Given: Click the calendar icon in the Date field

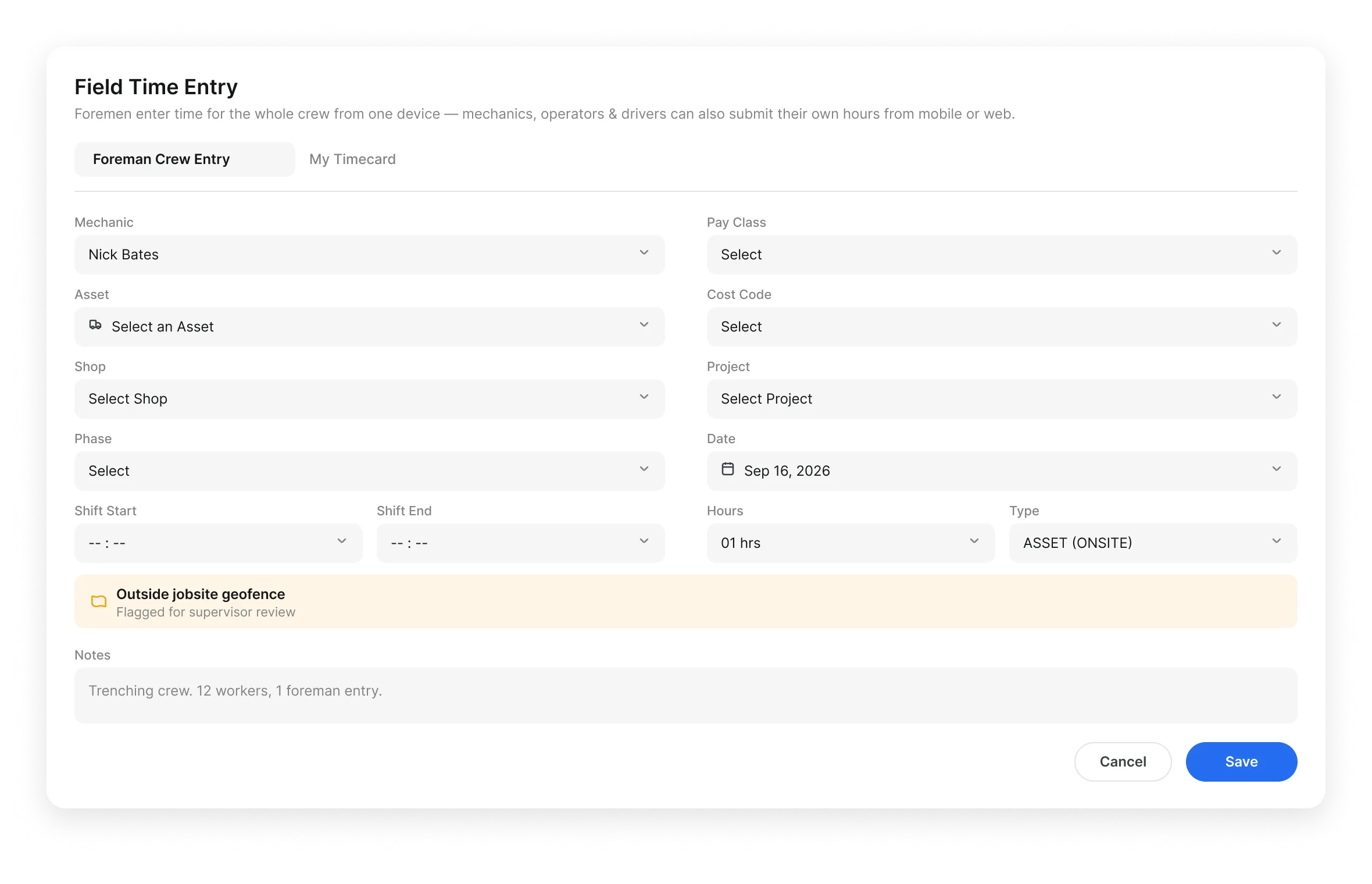Looking at the screenshot, I should coord(728,469).
